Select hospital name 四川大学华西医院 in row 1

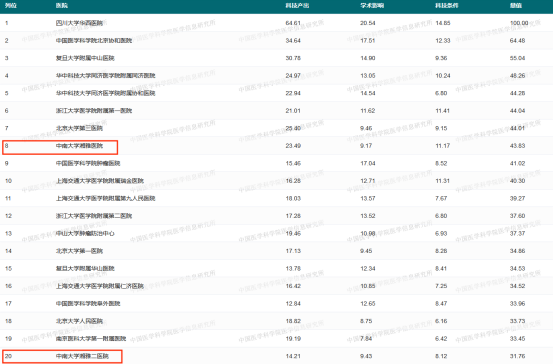(79, 23)
